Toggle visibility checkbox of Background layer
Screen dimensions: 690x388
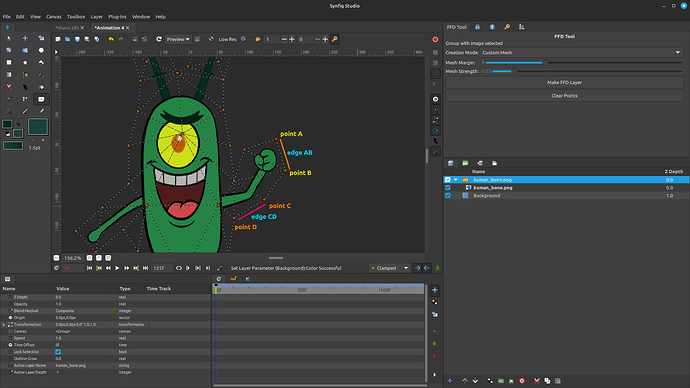click(x=448, y=195)
